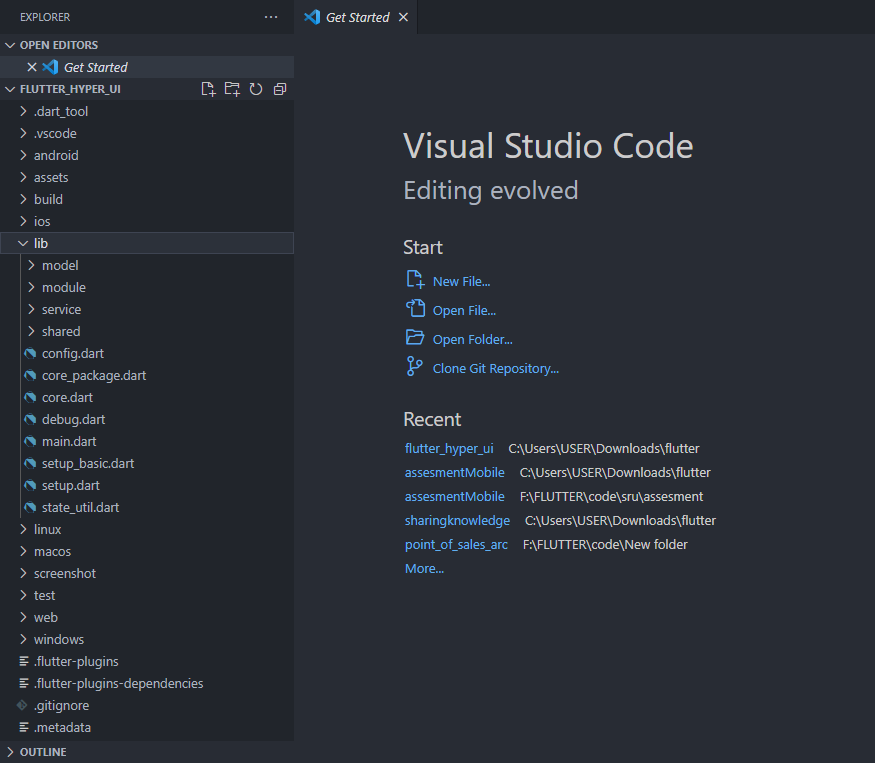Open core_package.dart file
The width and height of the screenshot is (875, 763).
147,375
